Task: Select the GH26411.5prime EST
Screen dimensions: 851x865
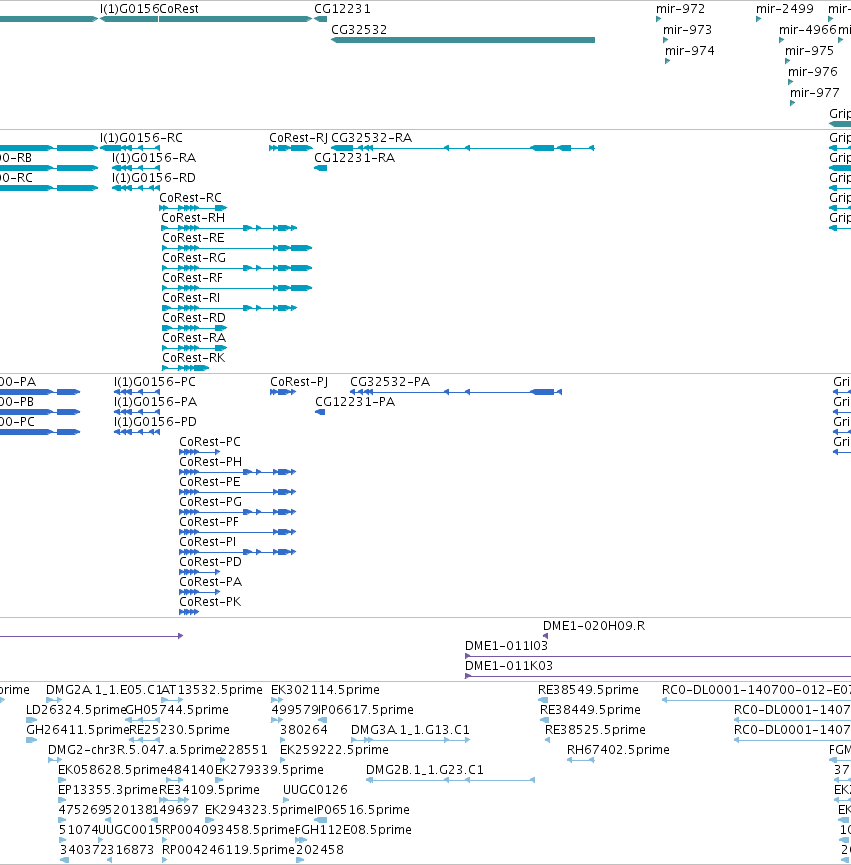Action: (31, 740)
